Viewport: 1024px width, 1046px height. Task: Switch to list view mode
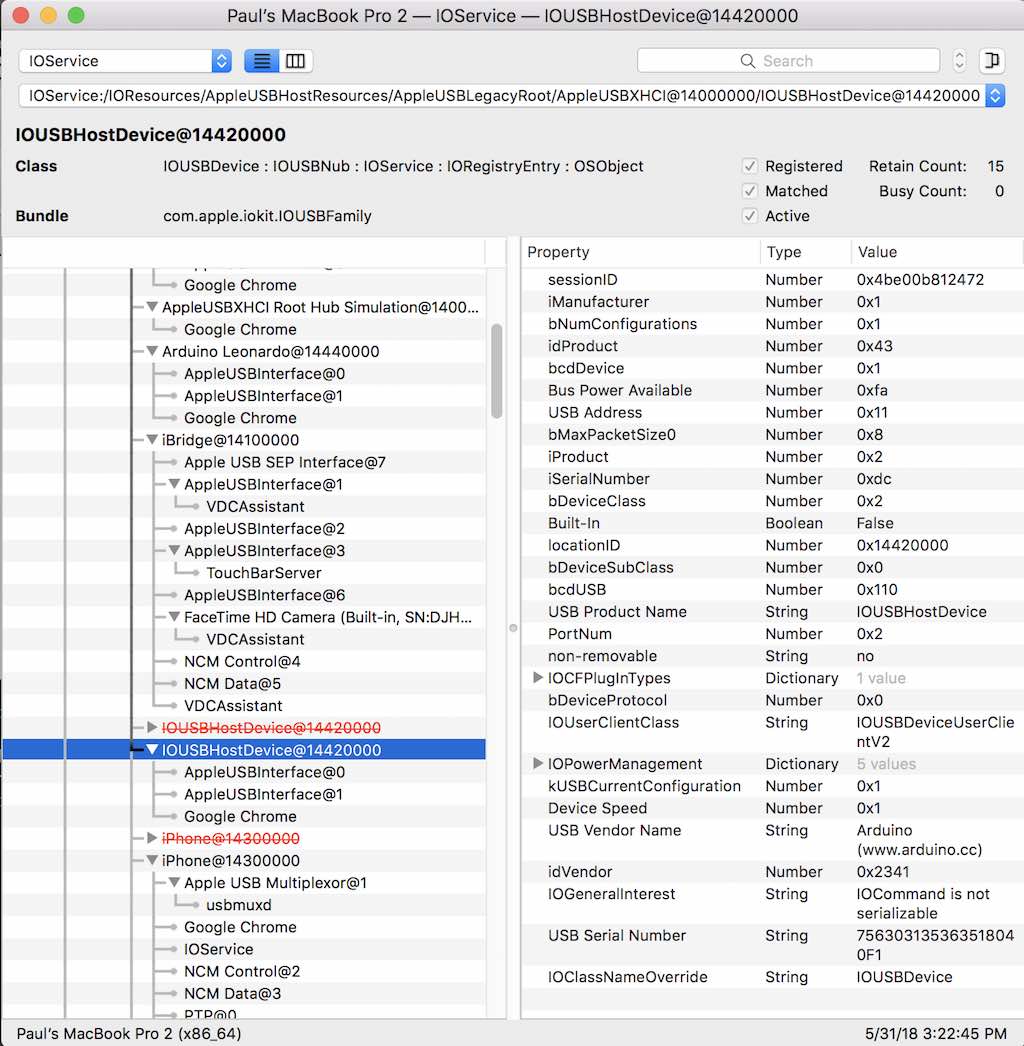[262, 61]
